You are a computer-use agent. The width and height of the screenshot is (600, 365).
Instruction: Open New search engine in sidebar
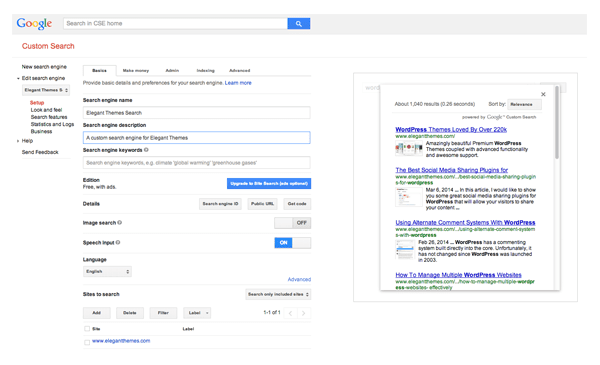(44, 67)
